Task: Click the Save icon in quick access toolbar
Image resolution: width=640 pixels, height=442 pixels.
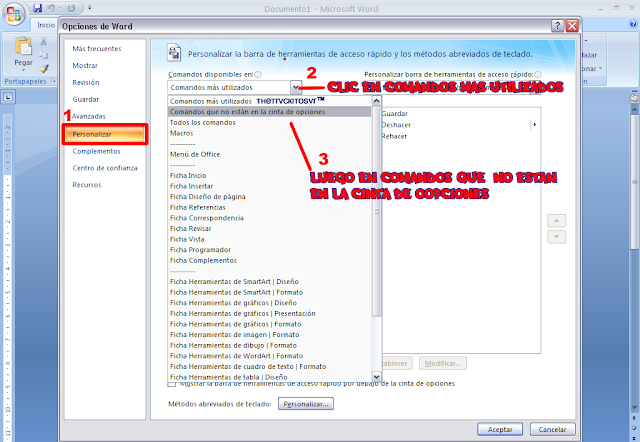Action: point(38,8)
